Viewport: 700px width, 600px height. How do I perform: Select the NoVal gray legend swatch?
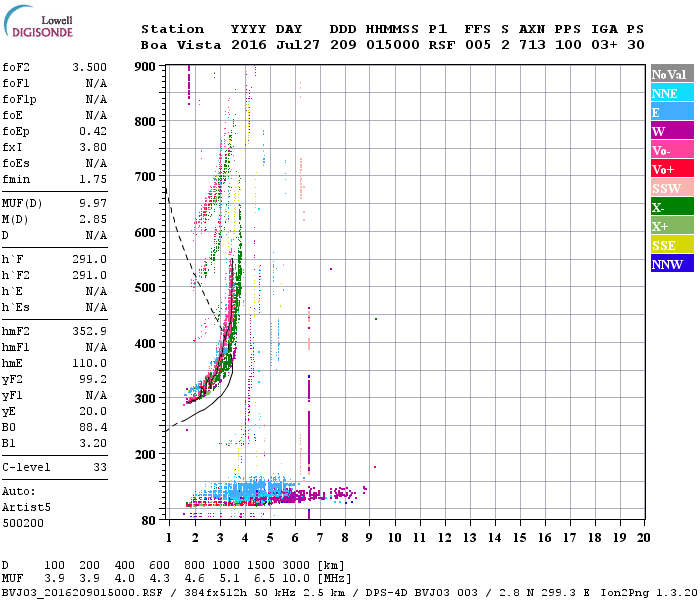coord(672,74)
